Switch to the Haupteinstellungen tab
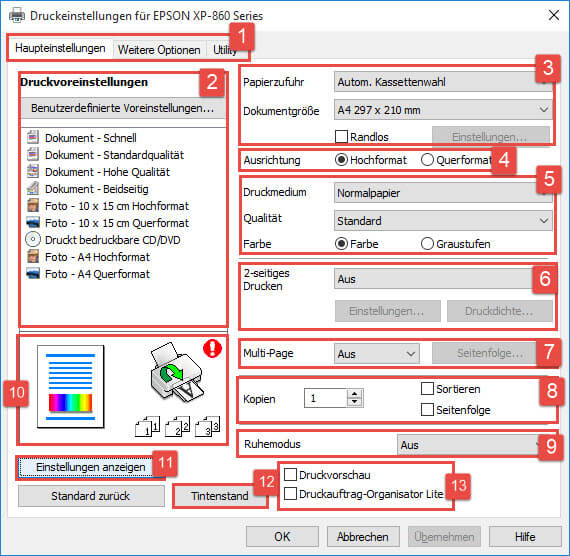Screen dimensions: 570x556 point(60,48)
